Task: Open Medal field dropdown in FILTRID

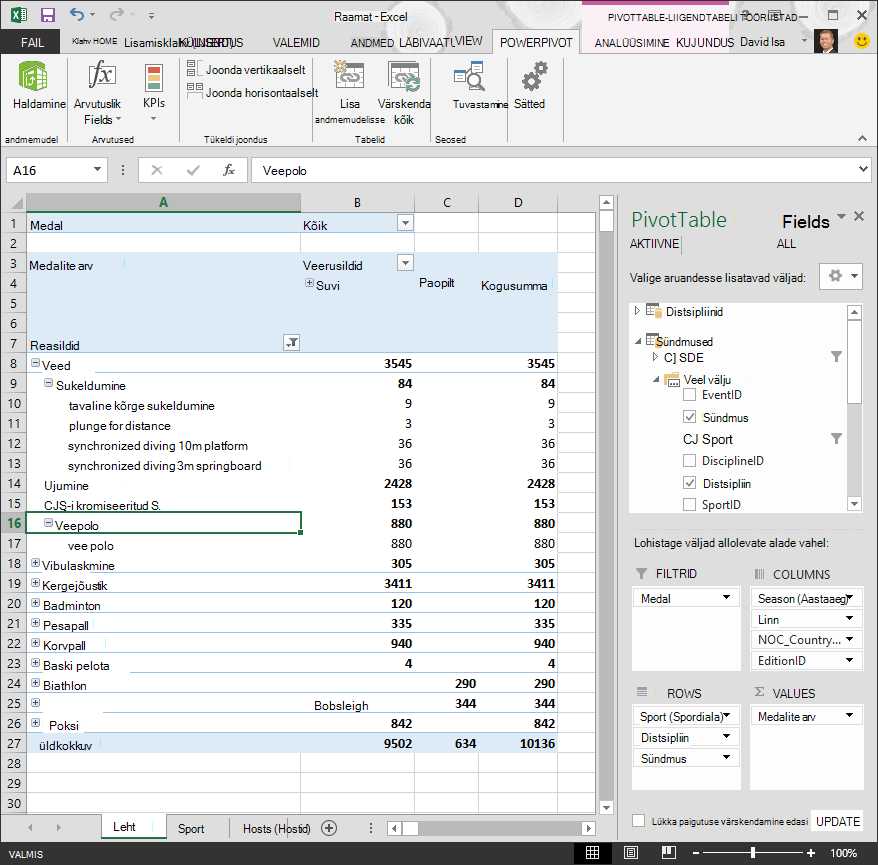Action: [727, 597]
